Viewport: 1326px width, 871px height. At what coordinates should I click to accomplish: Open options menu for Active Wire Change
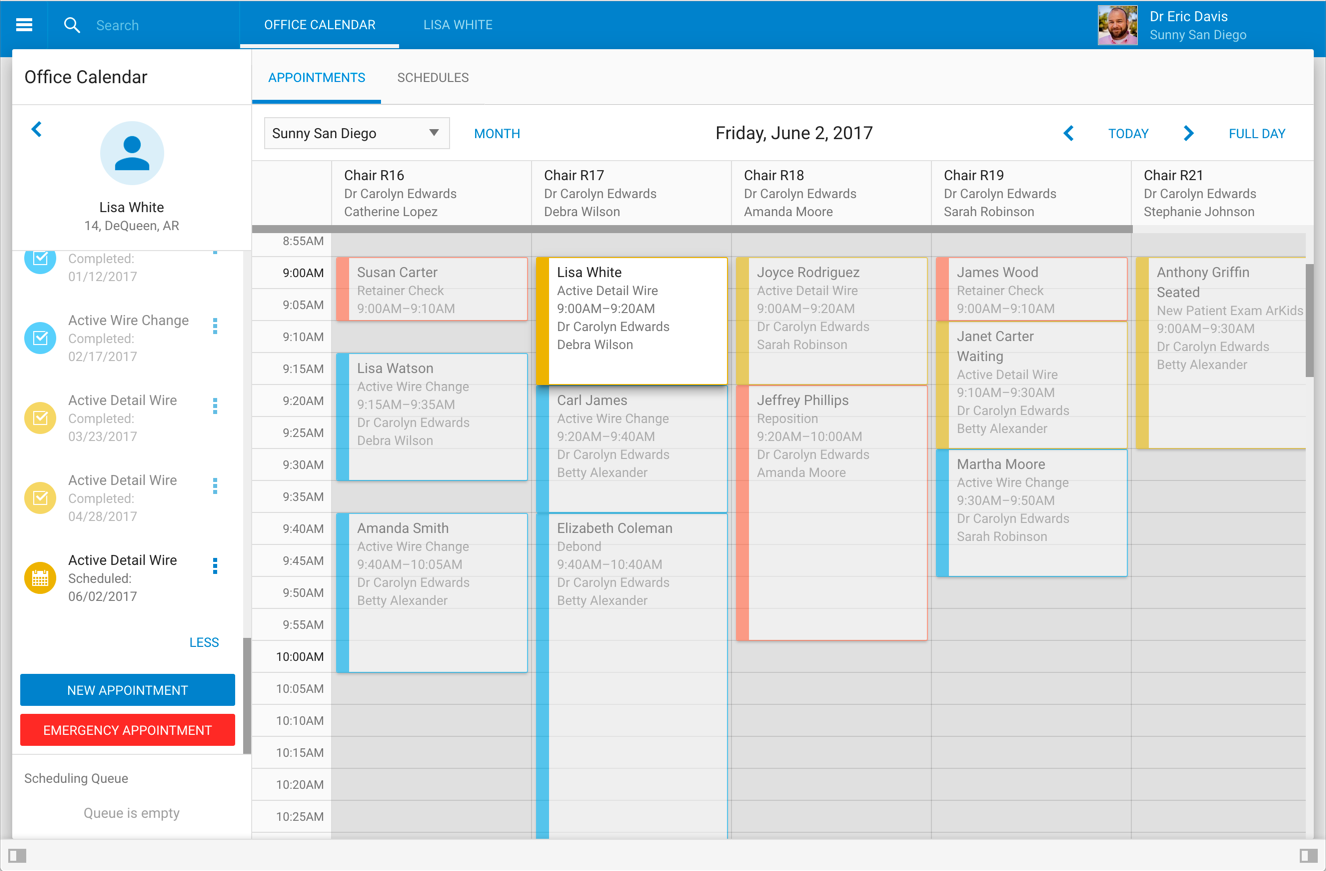pos(215,326)
